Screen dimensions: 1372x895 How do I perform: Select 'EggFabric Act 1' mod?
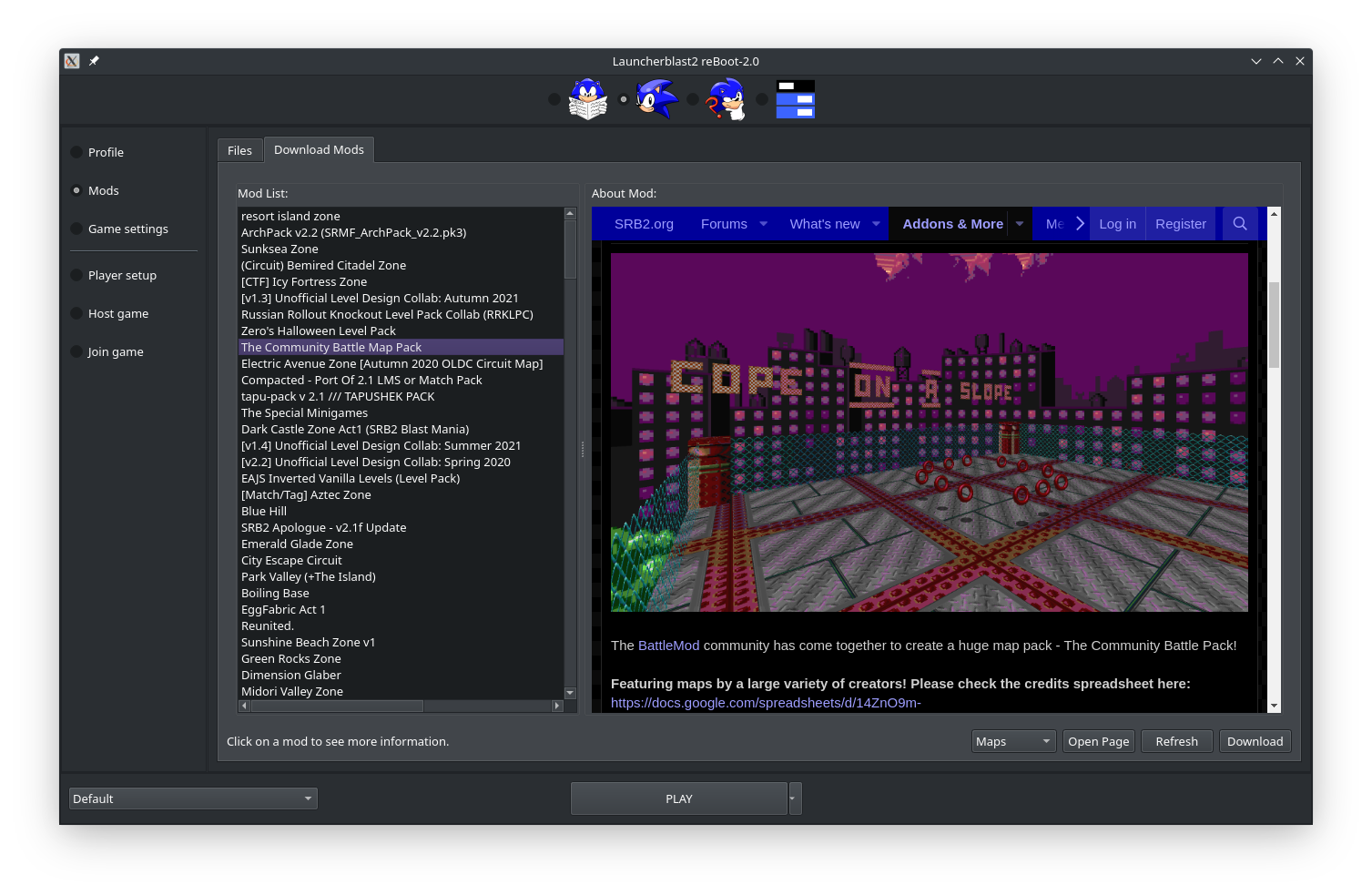[x=401, y=609]
